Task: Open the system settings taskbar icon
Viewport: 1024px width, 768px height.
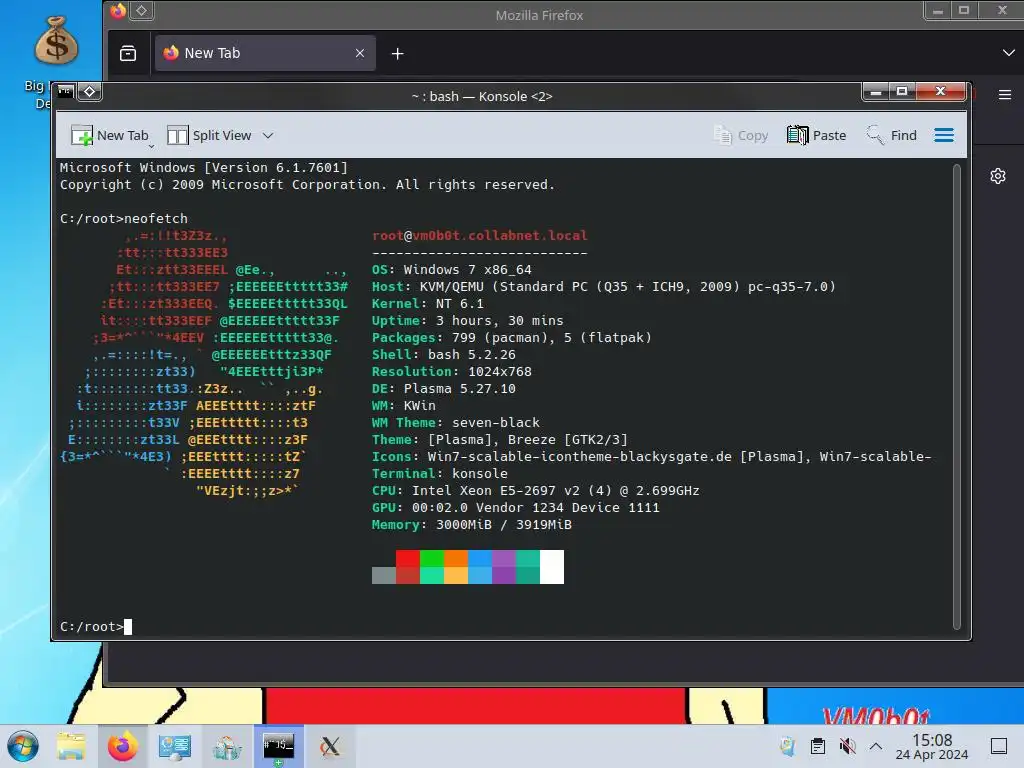Action: (x=174, y=746)
